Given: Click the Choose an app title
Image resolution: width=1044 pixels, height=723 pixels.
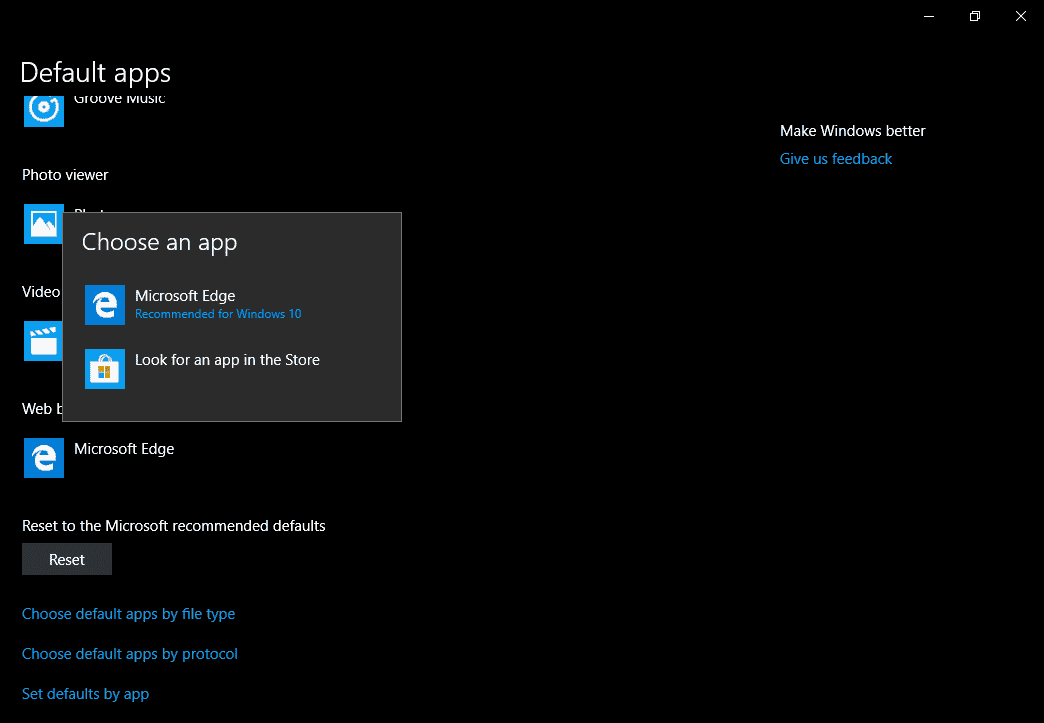Looking at the screenshot, I should coord(159,242).
